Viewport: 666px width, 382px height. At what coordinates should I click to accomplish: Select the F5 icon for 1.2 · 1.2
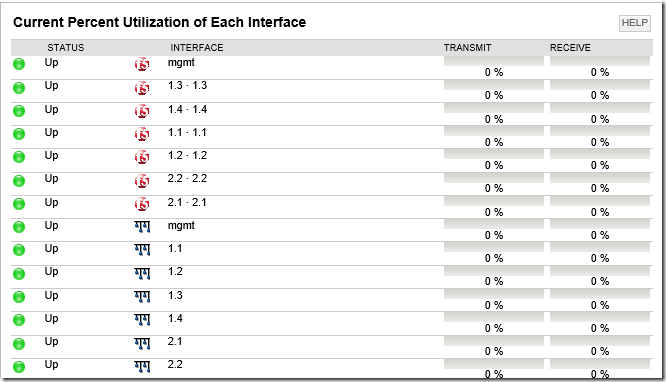(x=142, y=158)
